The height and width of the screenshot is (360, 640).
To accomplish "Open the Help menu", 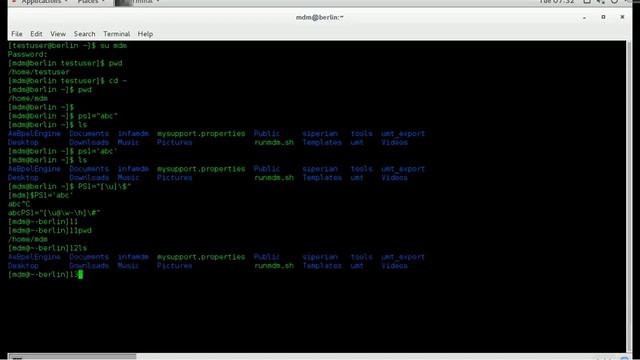I will pyautogui.click(x=145, y=34).
